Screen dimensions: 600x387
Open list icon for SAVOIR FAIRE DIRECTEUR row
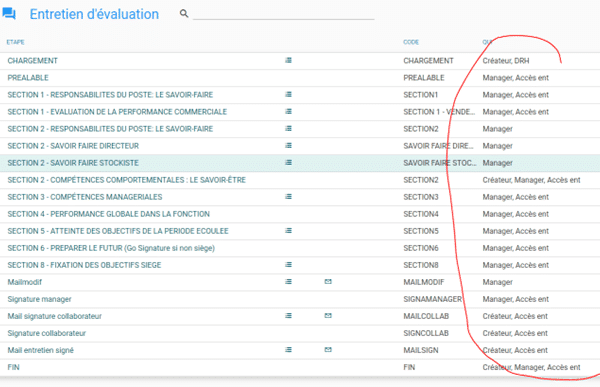click(289, 145)
